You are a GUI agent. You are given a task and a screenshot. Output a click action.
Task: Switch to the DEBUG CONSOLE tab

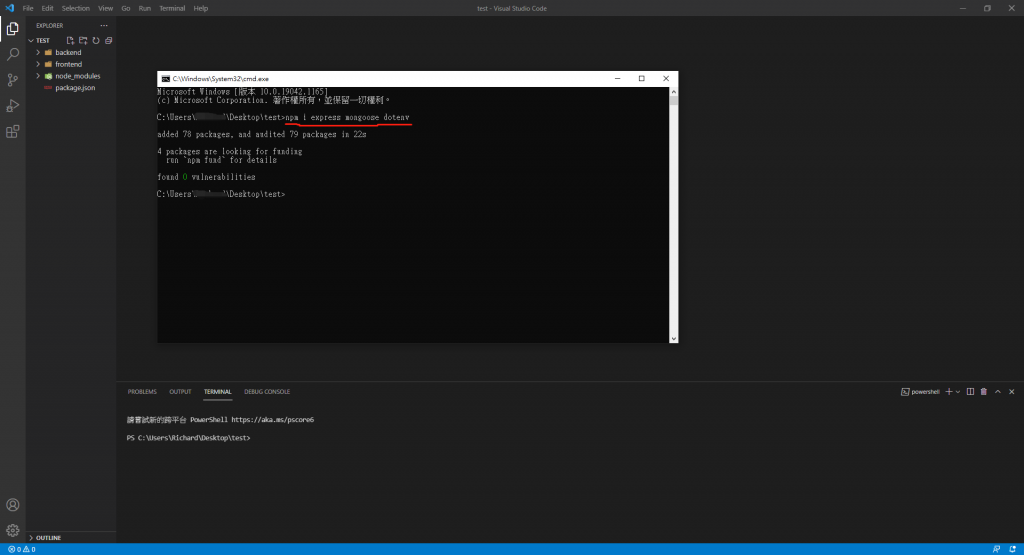pyautogui.click(x=267, y=392)
